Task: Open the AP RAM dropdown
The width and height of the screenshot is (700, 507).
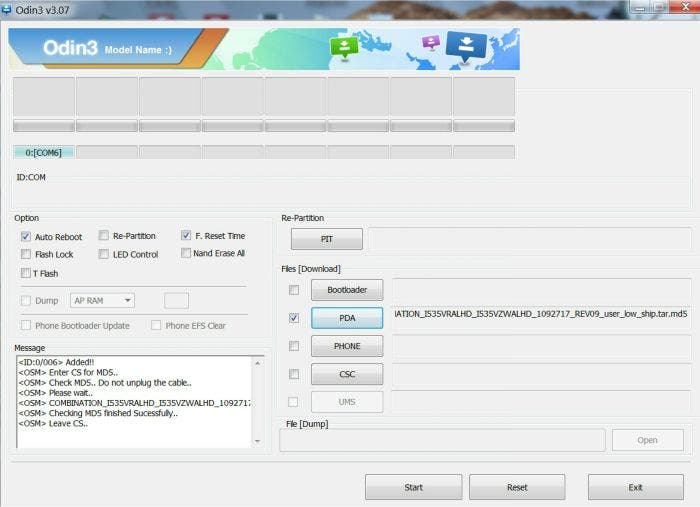Action: (102, 300)
